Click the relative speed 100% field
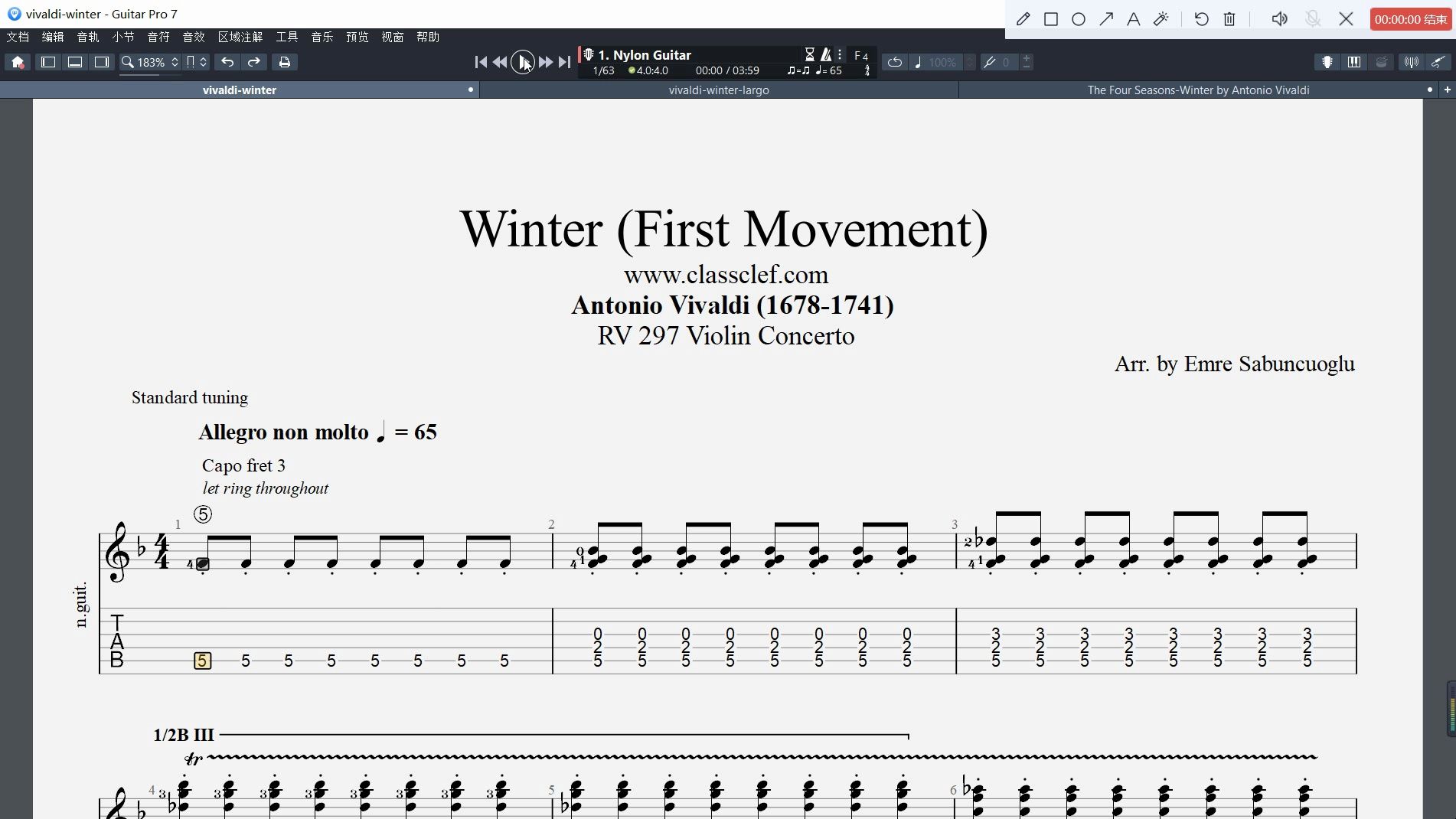1456x819 pixels. [942, 62]
